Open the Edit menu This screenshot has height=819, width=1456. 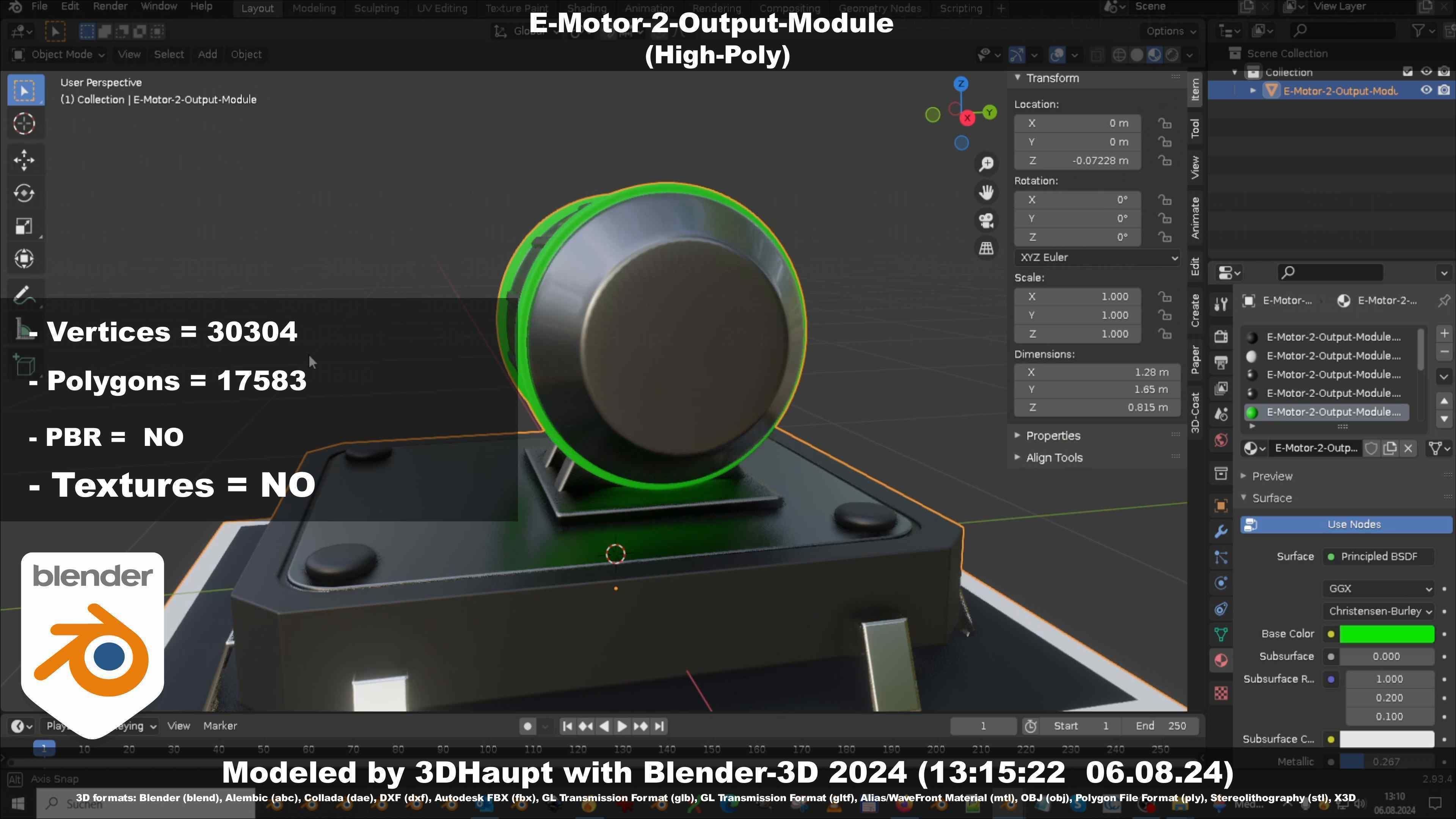tap(69, 7)
